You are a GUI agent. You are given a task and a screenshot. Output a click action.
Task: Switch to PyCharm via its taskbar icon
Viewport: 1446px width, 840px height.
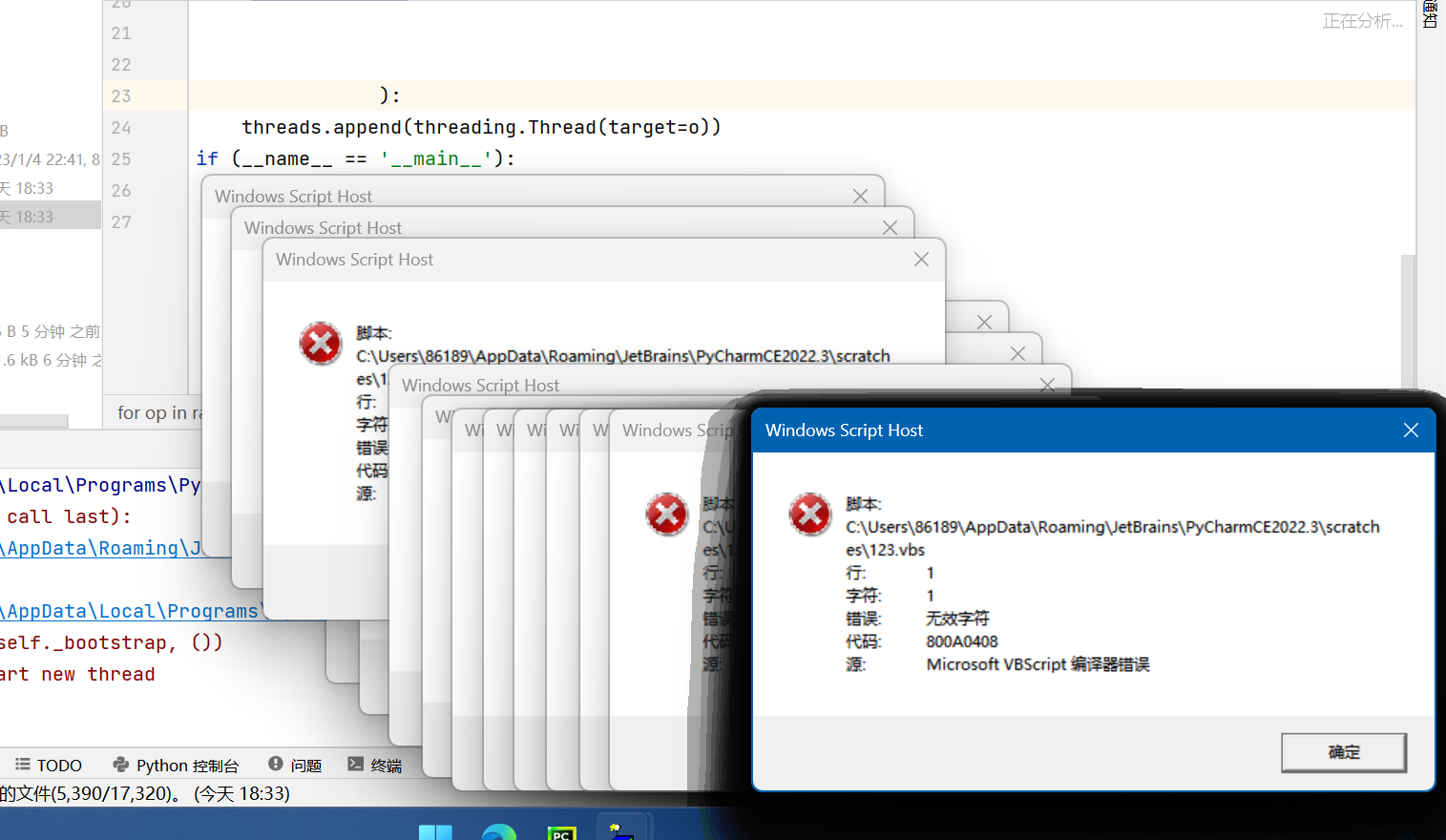(561, 831)
